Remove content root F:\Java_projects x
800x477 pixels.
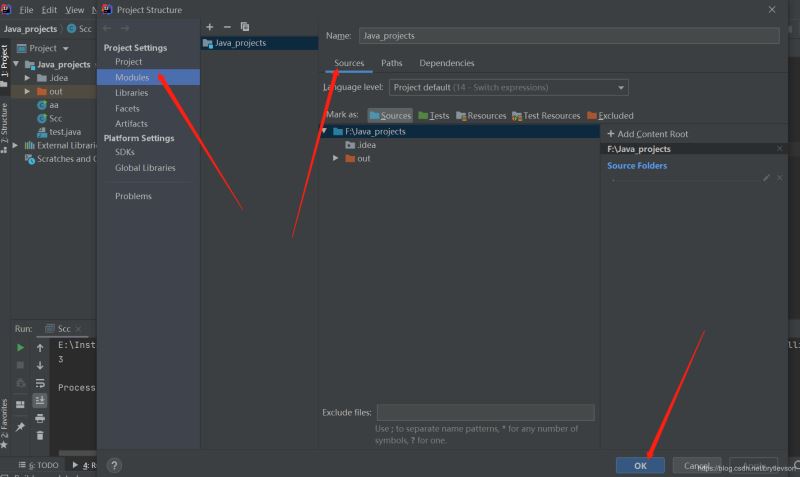tap(780, 148)
